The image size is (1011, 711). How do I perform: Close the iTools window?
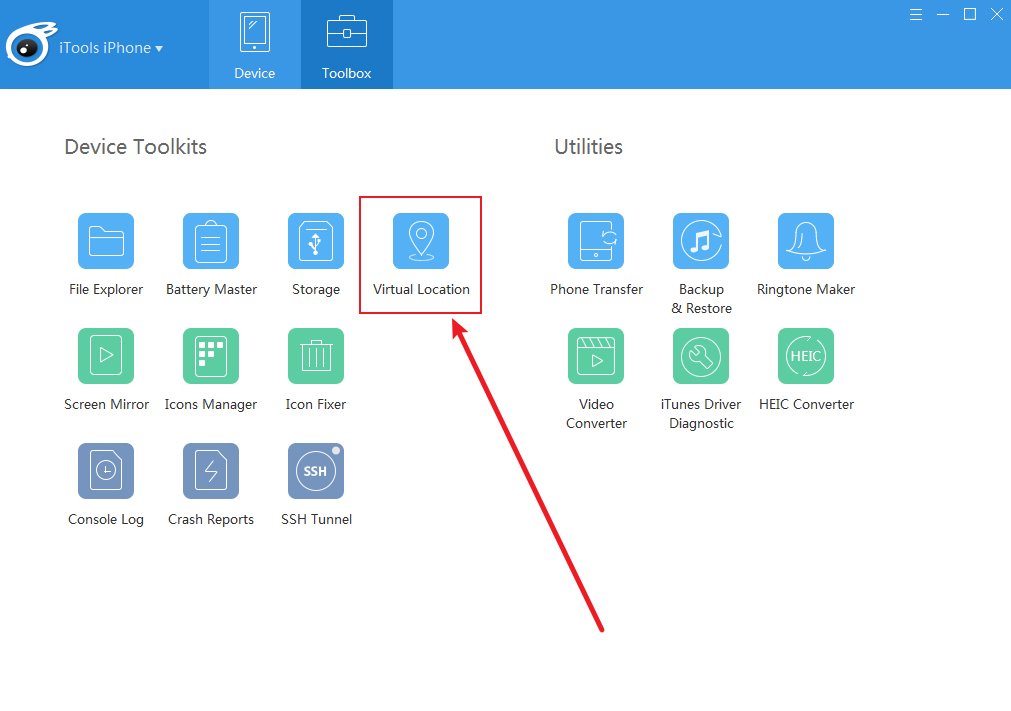[x=997, y=14]
